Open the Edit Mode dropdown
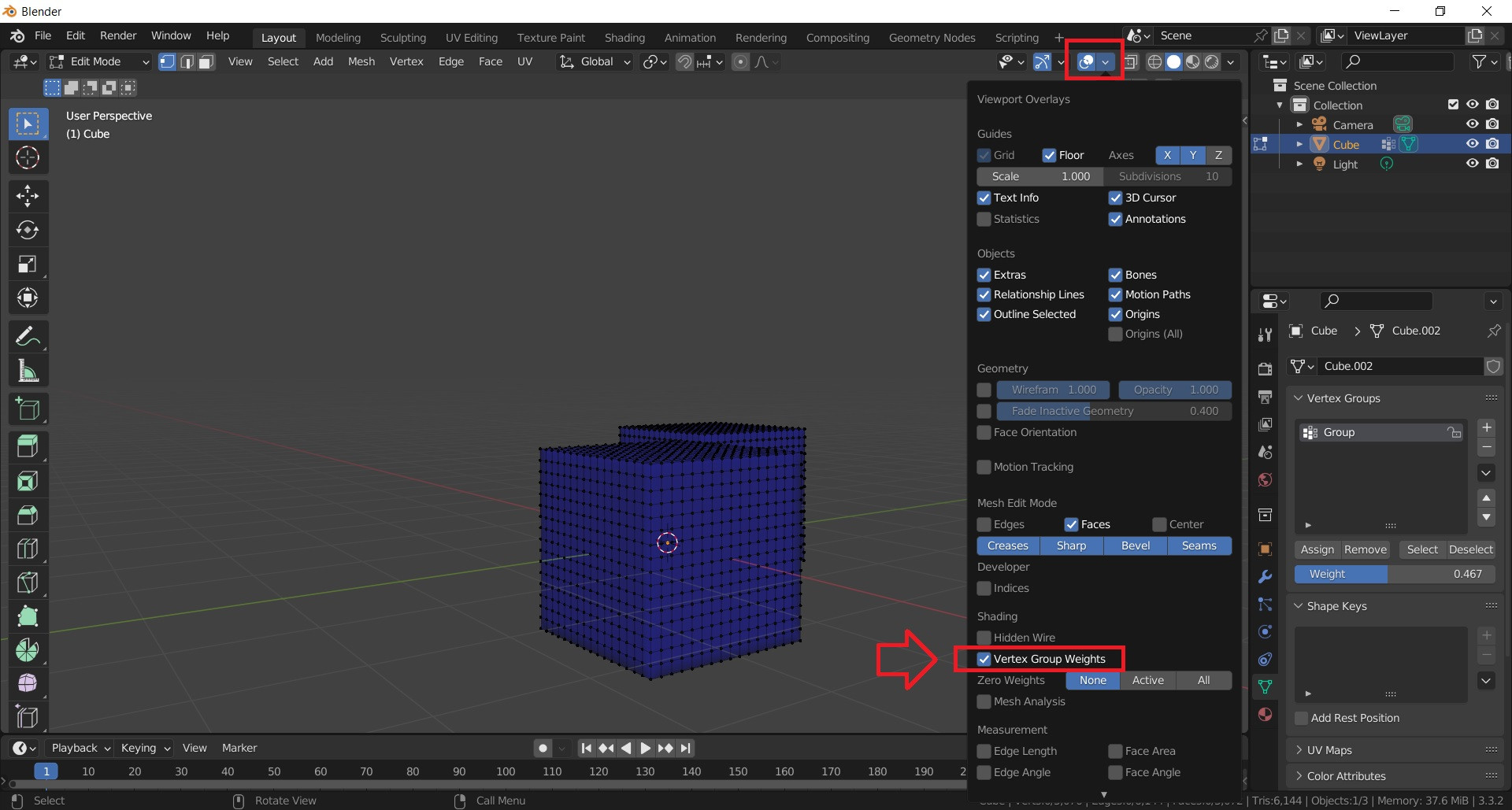 98,61
